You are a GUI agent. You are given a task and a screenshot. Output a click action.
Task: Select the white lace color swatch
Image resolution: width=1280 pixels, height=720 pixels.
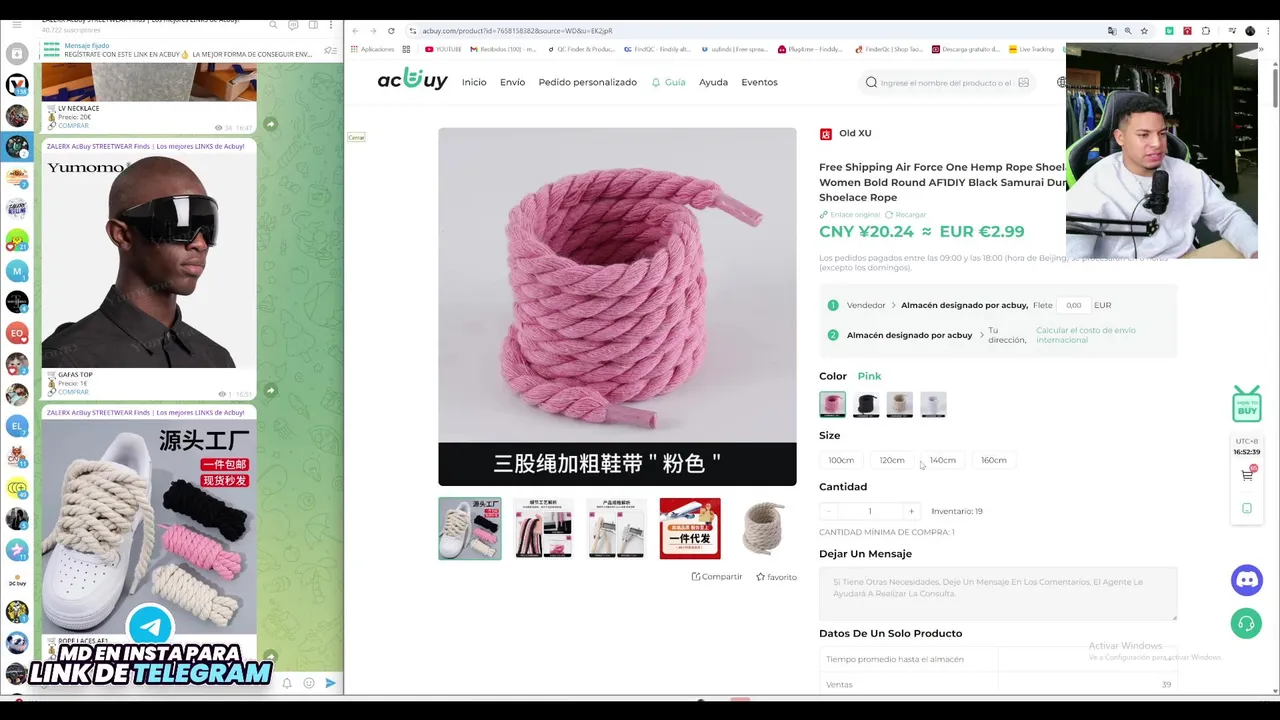click(x=933, y=404)
